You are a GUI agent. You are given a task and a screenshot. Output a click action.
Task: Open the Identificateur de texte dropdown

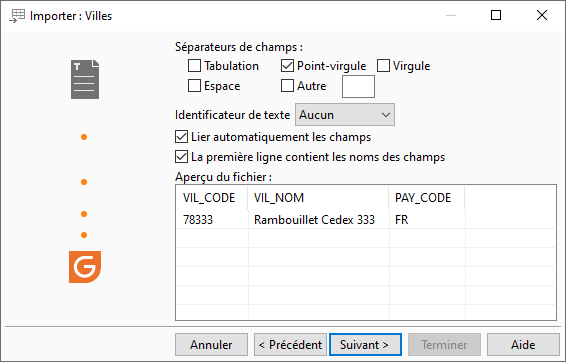(x=345, y=115)
